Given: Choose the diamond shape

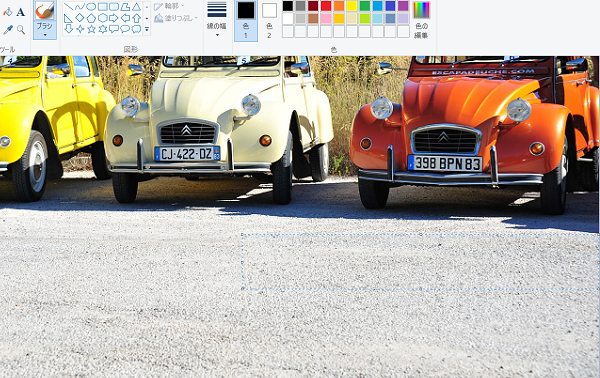Looking at the screenshot, I should [80, 18].
